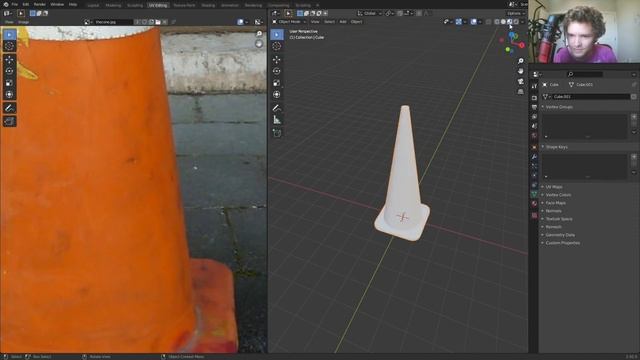Select the Add Cube tool in viewport

coord(277,133)
